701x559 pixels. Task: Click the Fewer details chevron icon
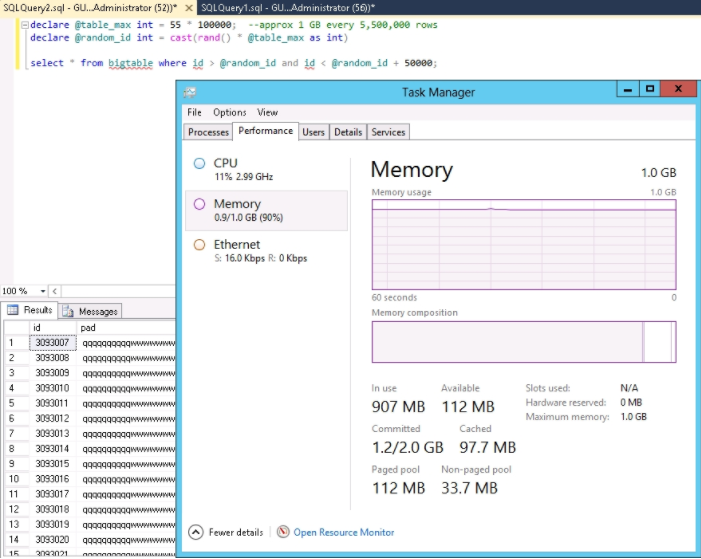coord(196,532)
